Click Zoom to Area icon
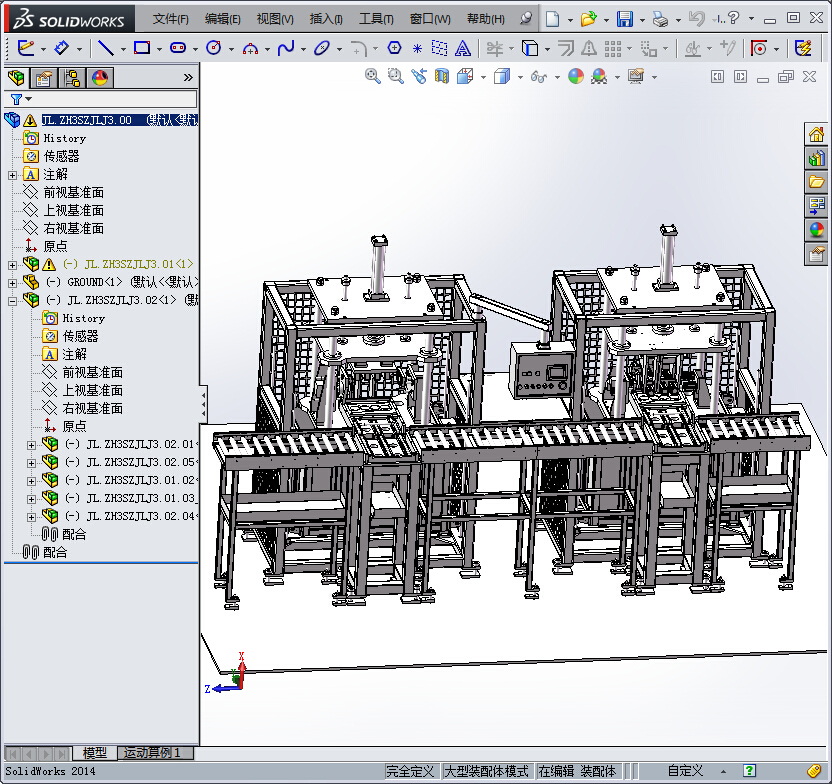 (395, 76)
